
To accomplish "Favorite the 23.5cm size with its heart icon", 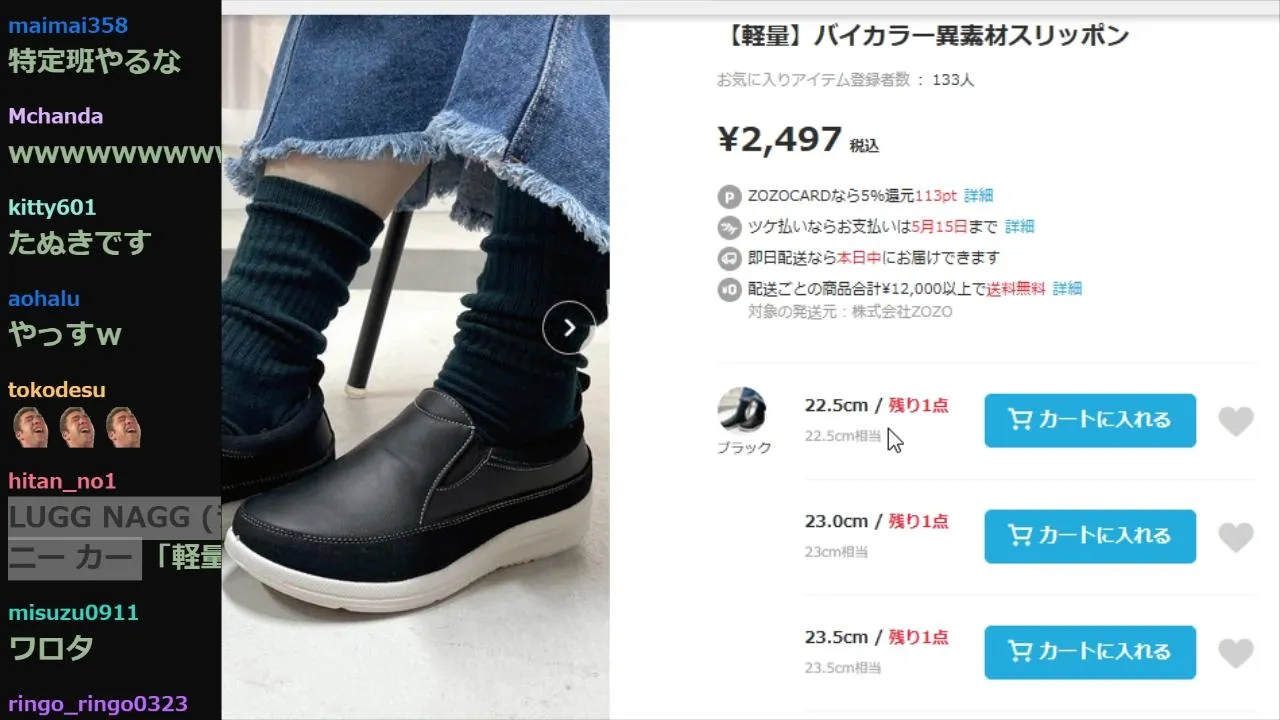I will click(x=1236, y=653).
